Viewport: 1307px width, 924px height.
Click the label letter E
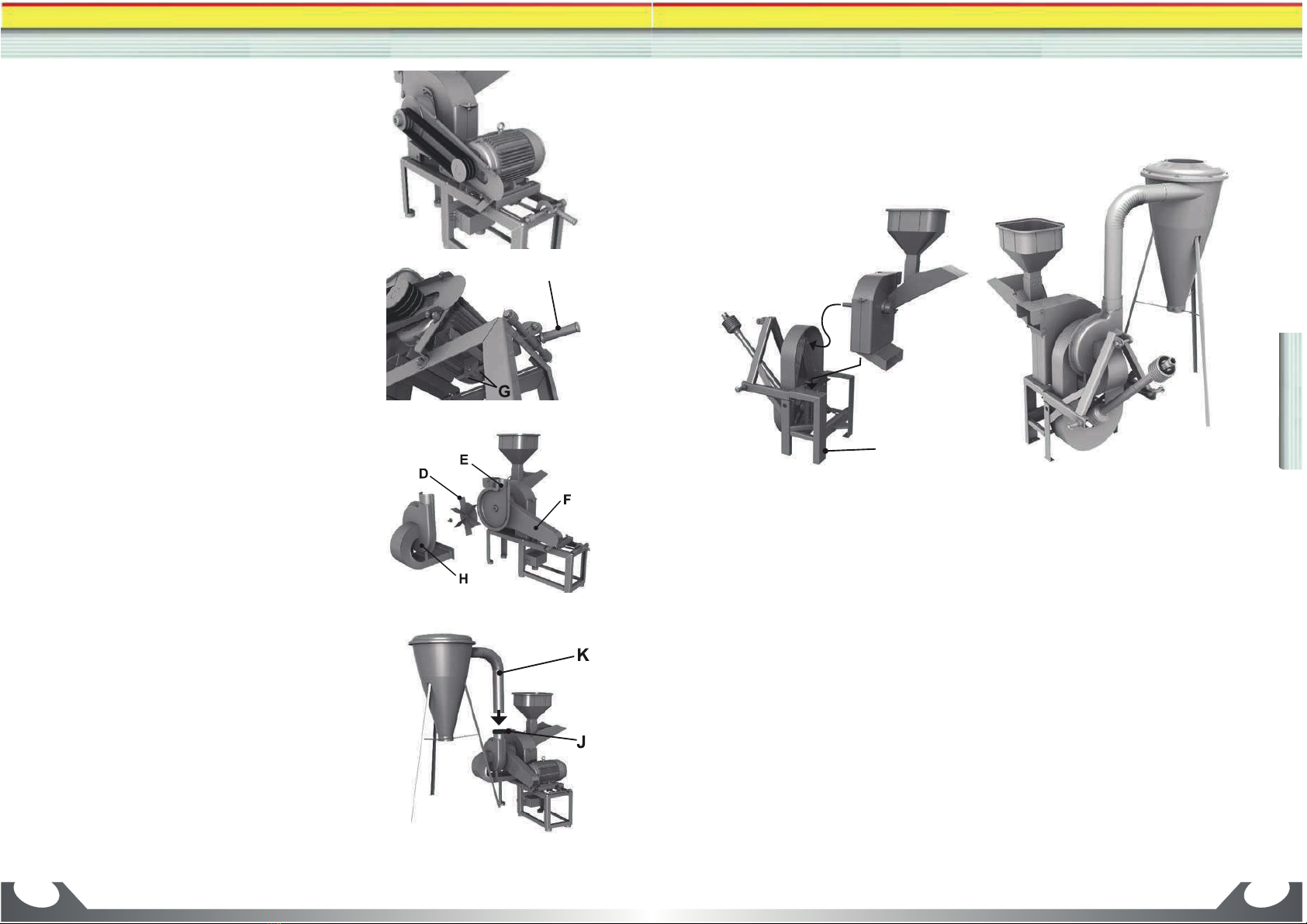[464, 460]
